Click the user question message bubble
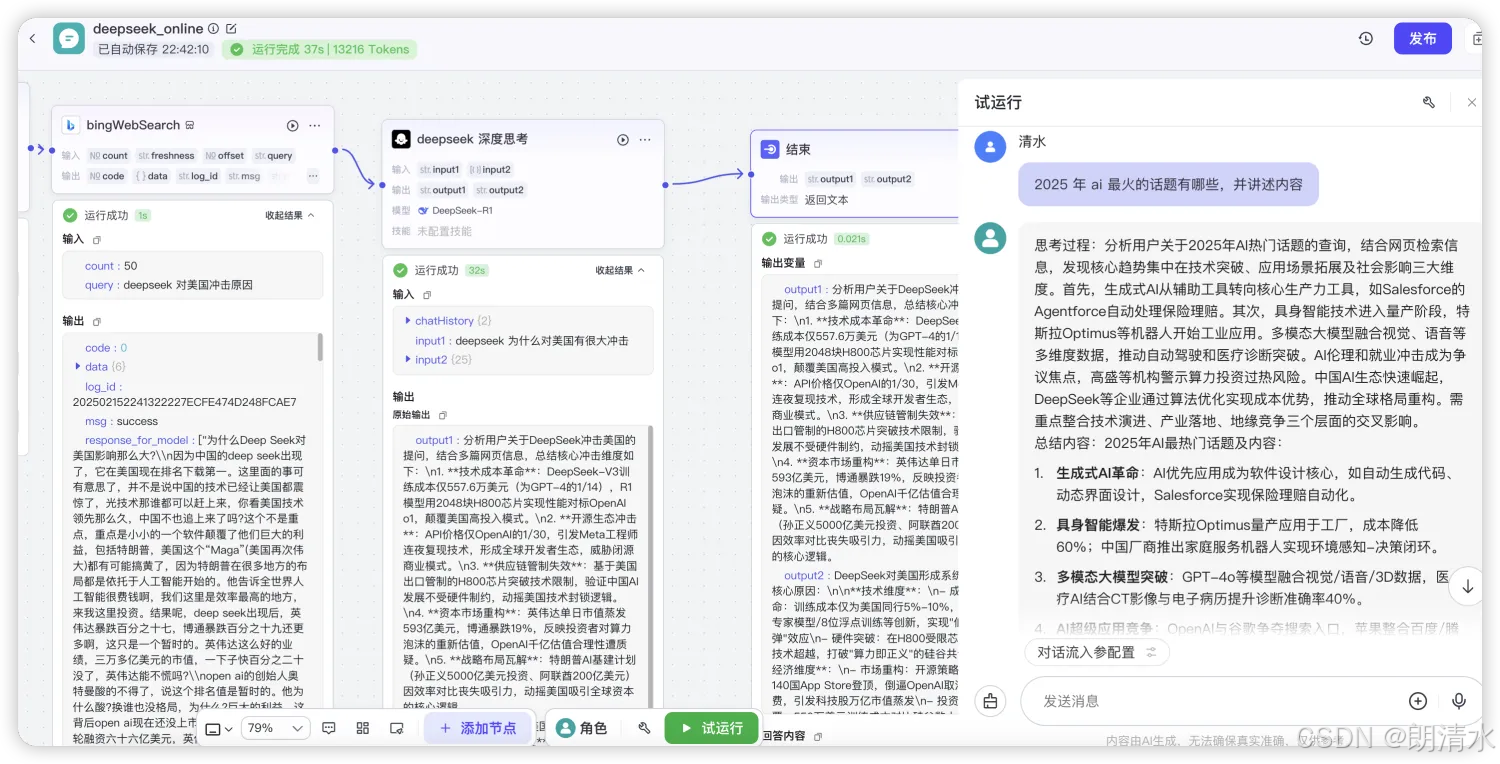The height and width of the screenshot is (764, 1500). point(1168,184)
